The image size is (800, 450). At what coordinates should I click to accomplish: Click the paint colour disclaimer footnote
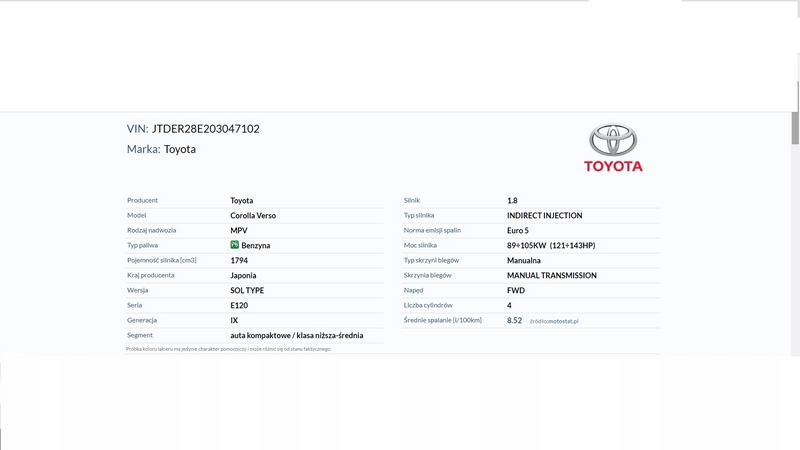229,349
